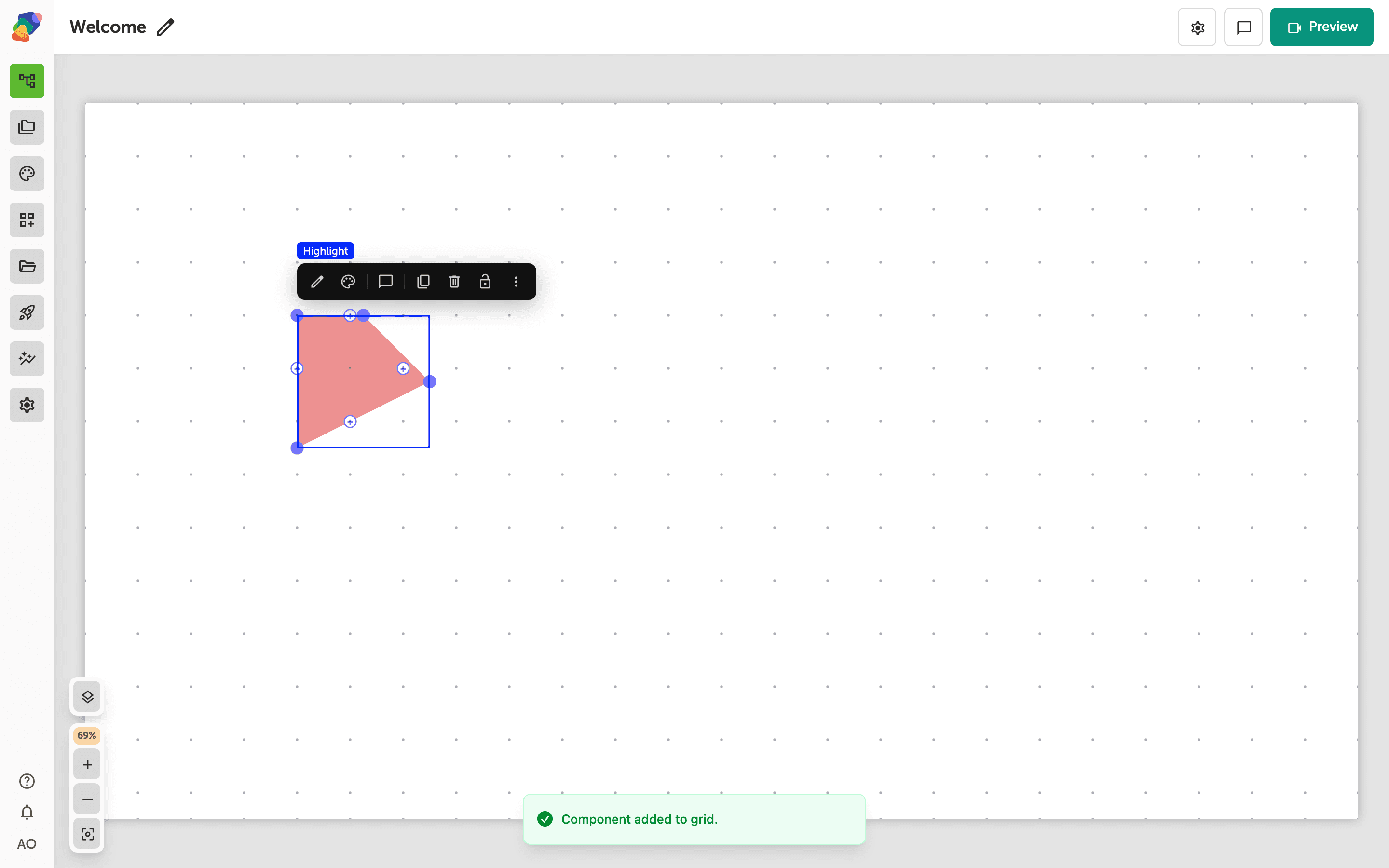Viewport: 1389px width, 868px height.
Task: Open the layers panel button
Action: [87, 697]
